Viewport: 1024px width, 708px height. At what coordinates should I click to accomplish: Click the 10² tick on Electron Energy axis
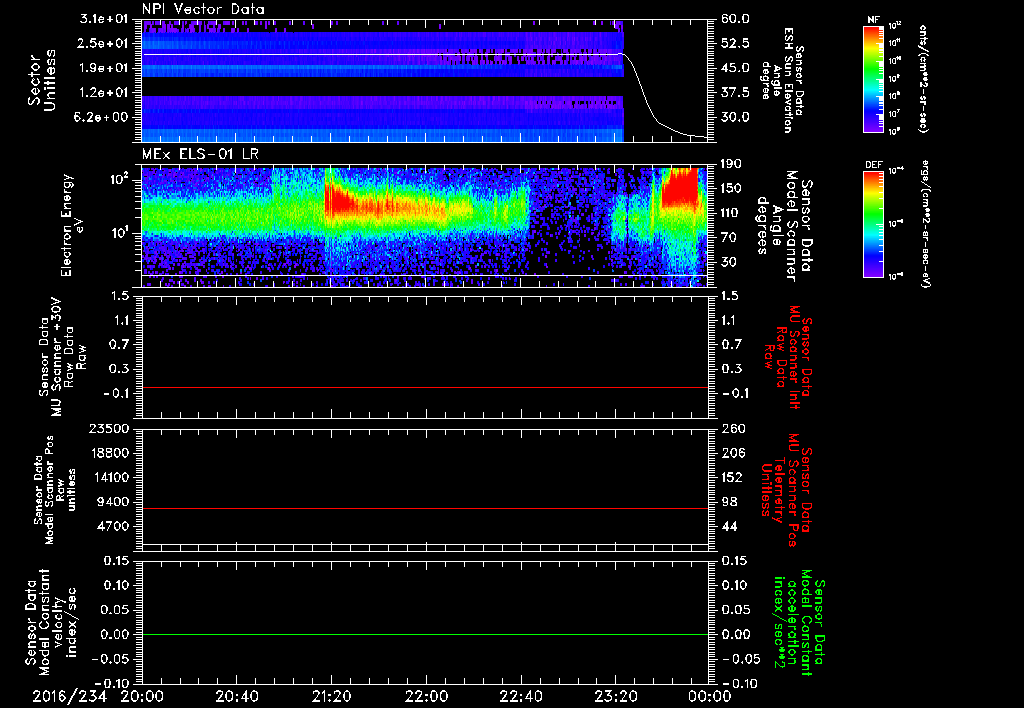[x=121, y=179]
